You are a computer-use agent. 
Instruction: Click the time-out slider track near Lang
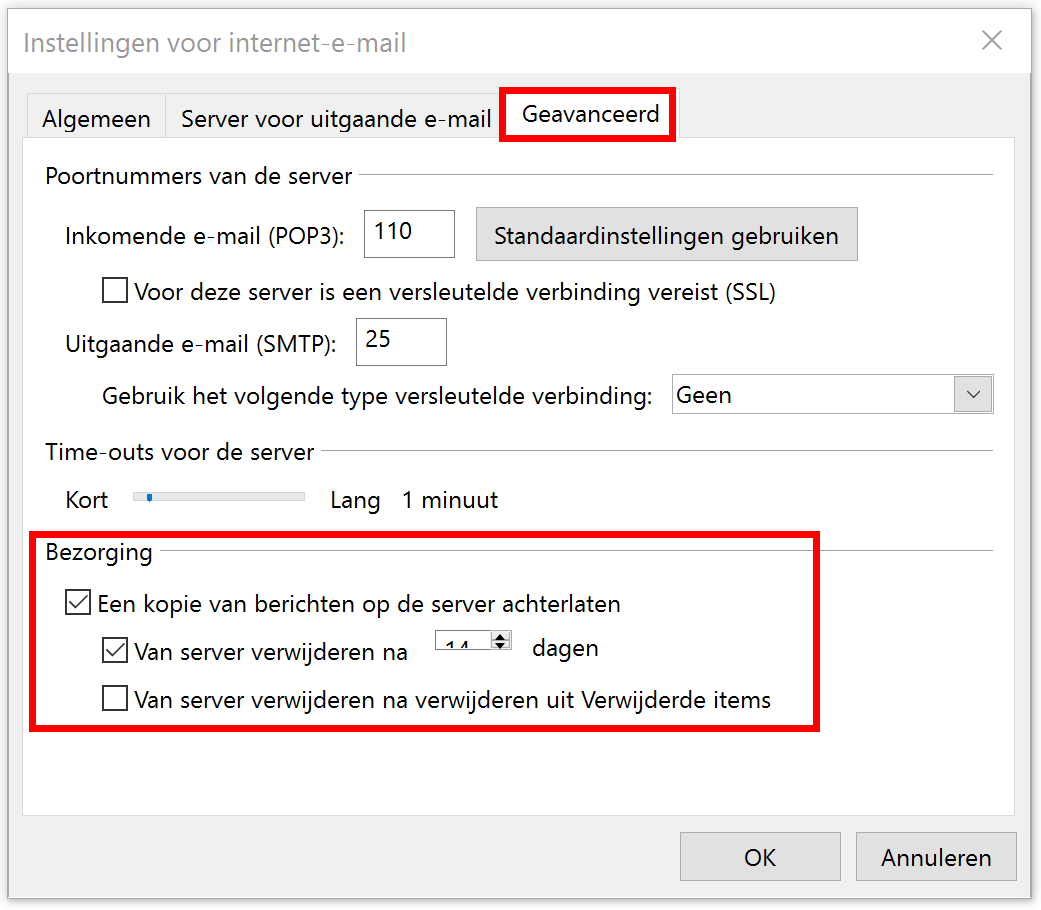click(x=290, y=497)
